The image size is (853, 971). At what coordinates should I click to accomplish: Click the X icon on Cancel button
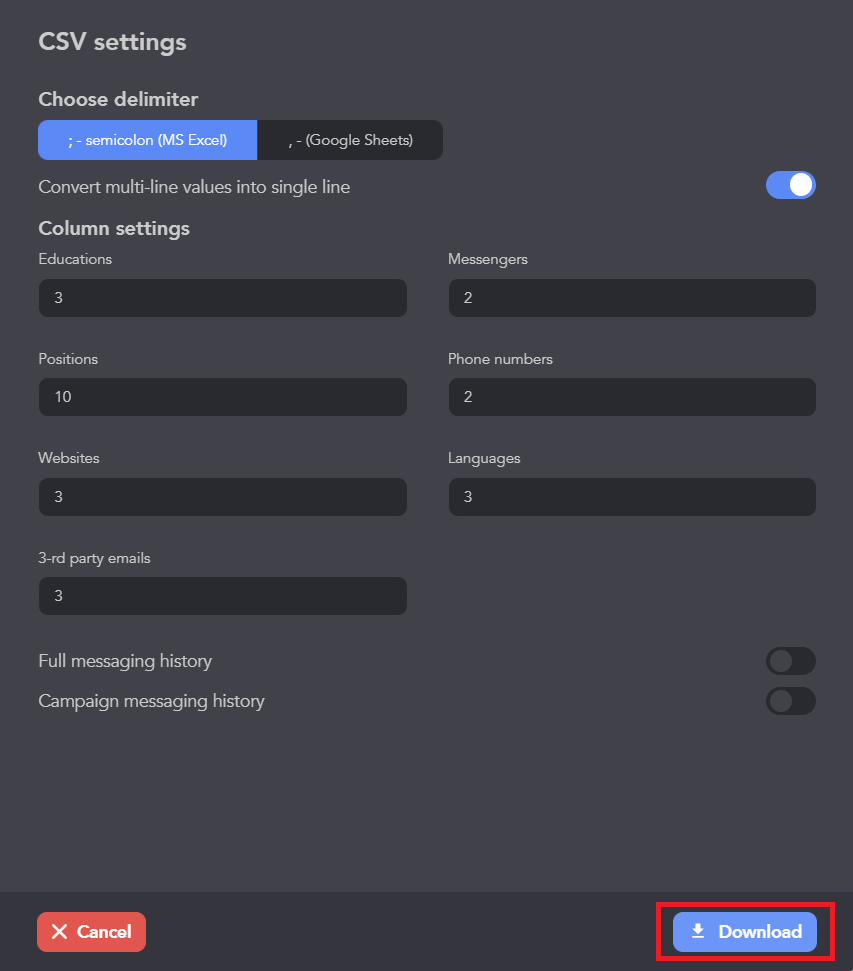(60, 932)
